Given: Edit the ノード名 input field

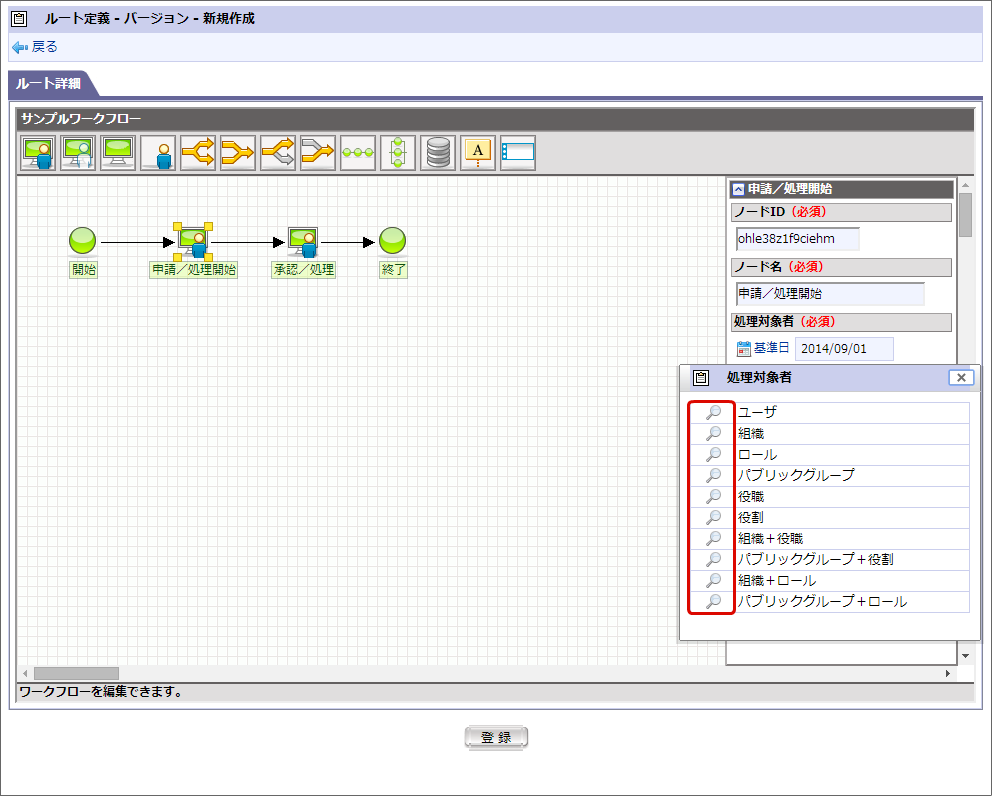Looking at the screenshot, I should (x=830, y=294).
